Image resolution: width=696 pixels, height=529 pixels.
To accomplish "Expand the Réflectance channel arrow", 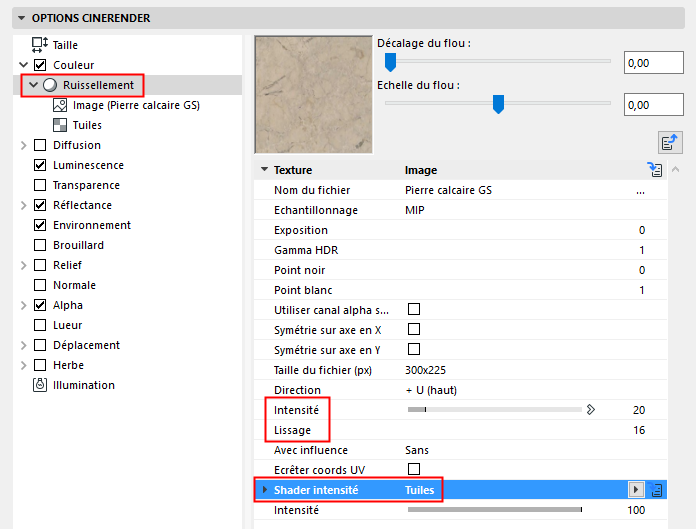I will 24,205.
